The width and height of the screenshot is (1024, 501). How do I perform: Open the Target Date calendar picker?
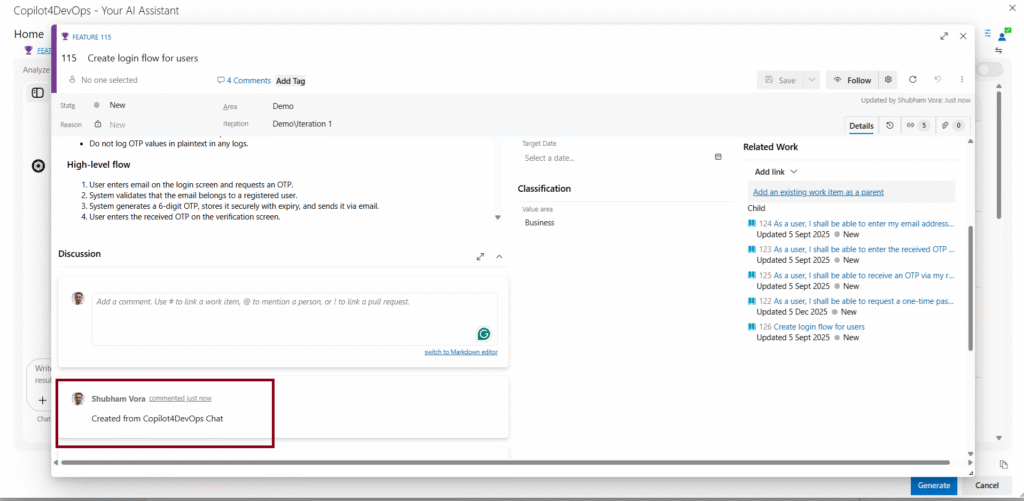click(718, 157)
